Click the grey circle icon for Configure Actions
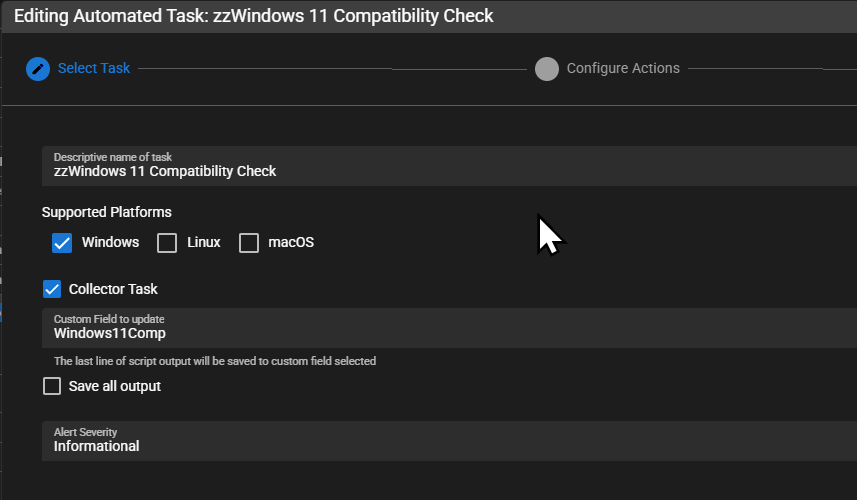 547,69
